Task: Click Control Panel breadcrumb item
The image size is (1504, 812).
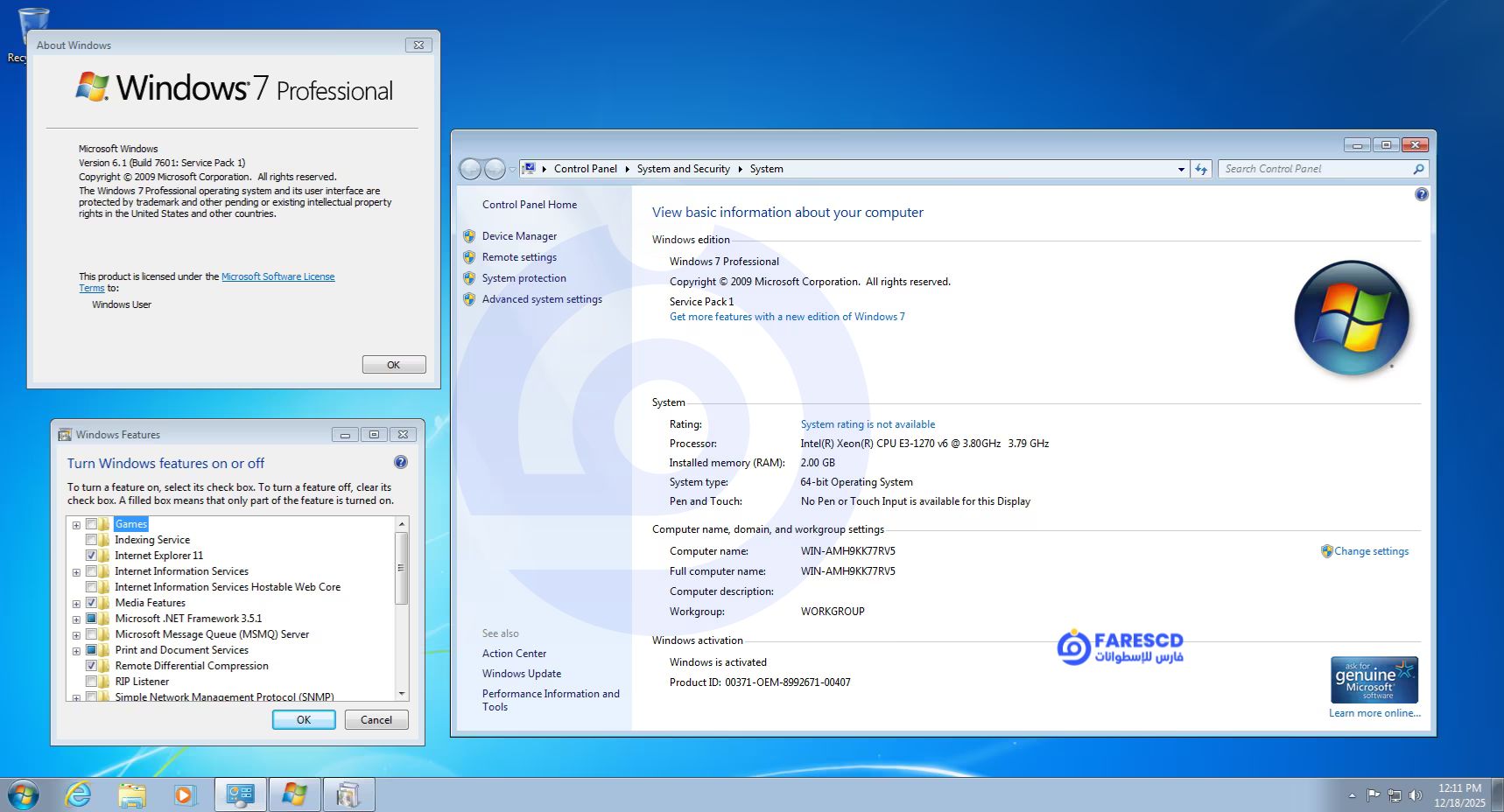Action: coord(585,169)
